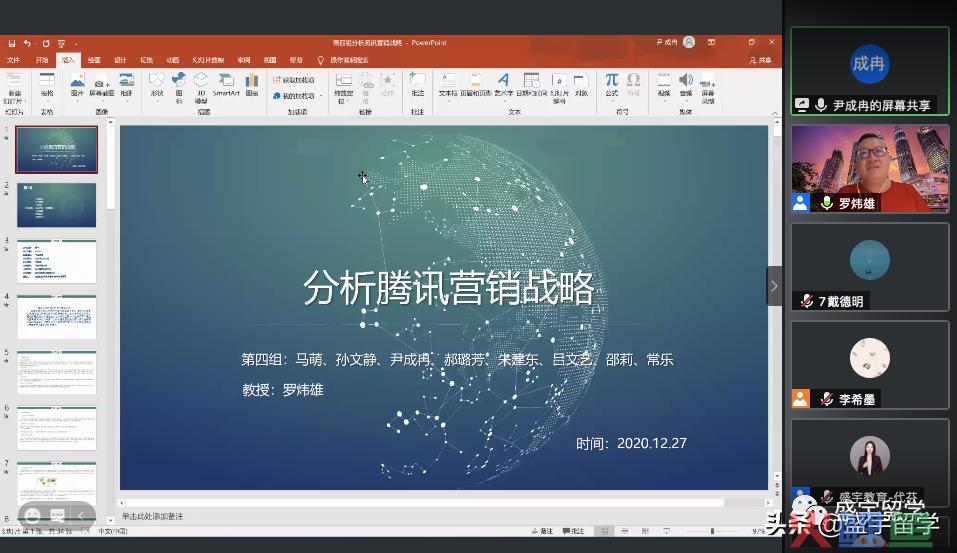Toggle the 备注 (Notes) status bar button
The image size is (957, 553).
point(543,531)
